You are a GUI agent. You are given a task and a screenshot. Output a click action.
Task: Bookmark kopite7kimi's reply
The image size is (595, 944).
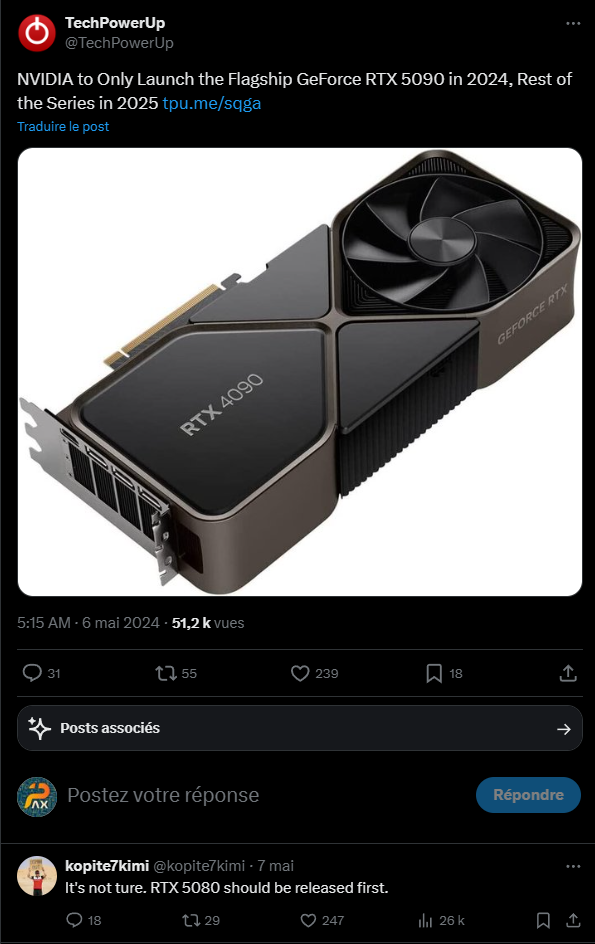tap(543, 920)
